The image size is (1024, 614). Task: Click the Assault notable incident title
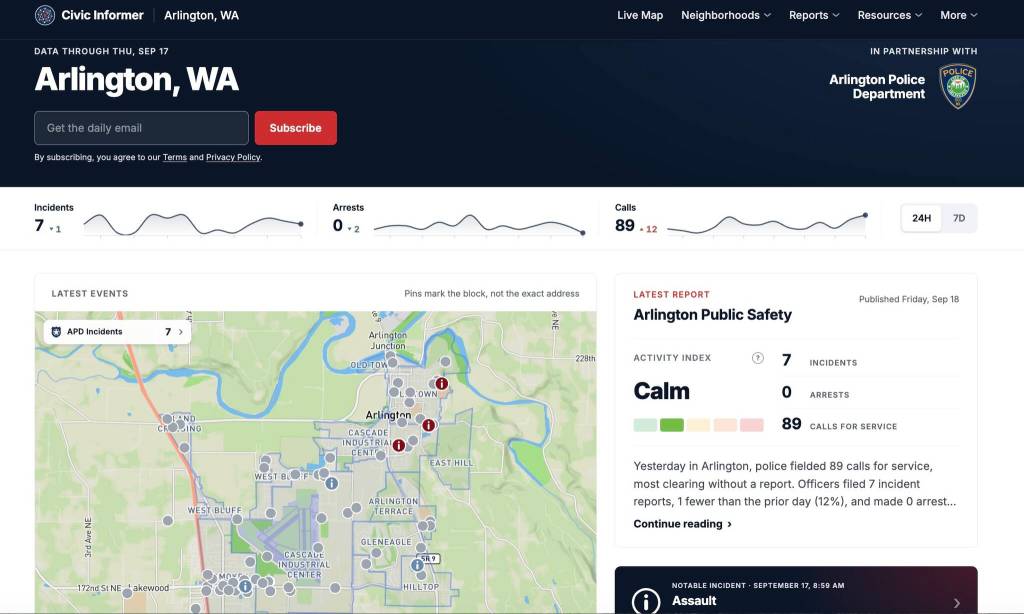pyautogui.click(x=694, y=601)
